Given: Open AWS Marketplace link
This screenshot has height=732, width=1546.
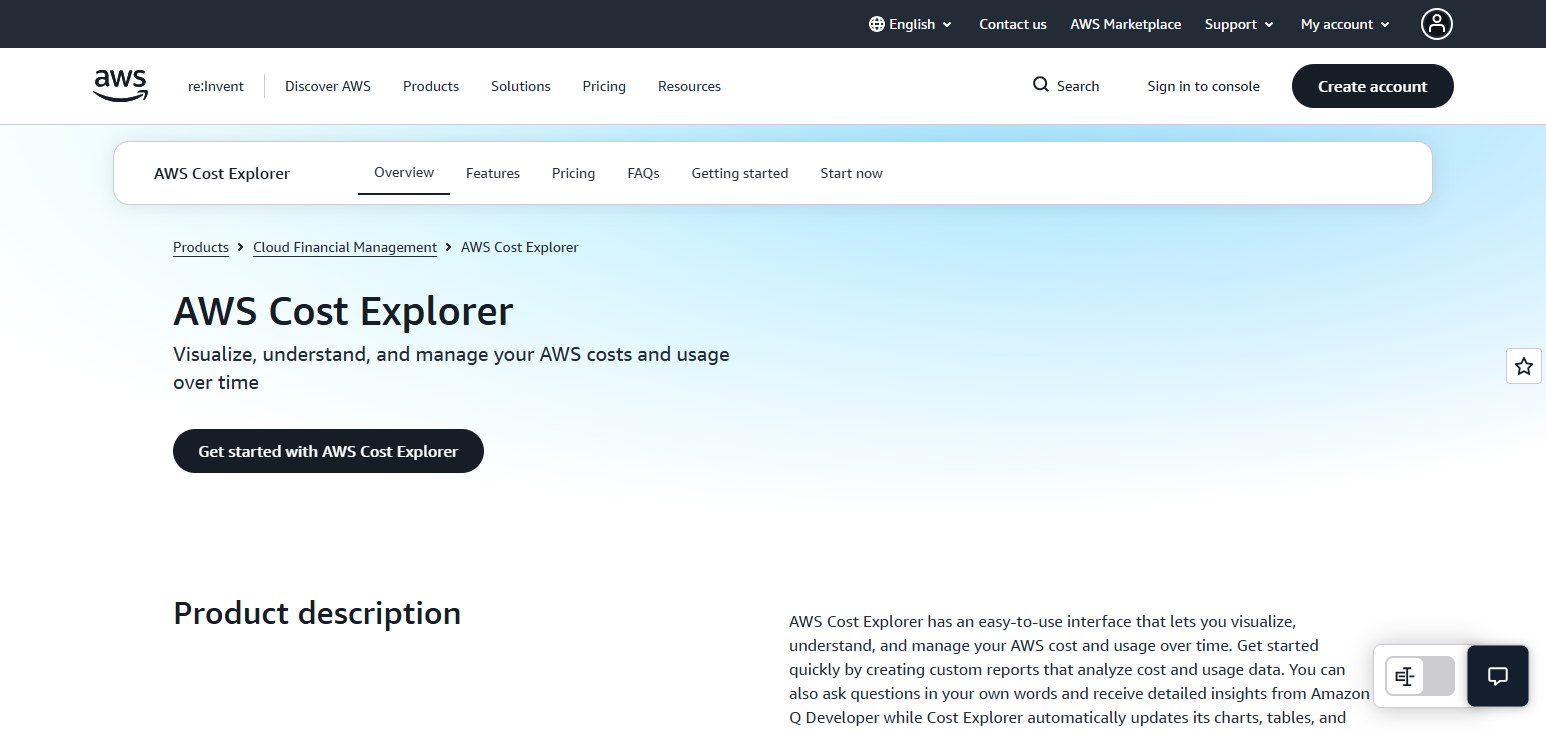Looking at the screenshot, I should click(1126, 24).
